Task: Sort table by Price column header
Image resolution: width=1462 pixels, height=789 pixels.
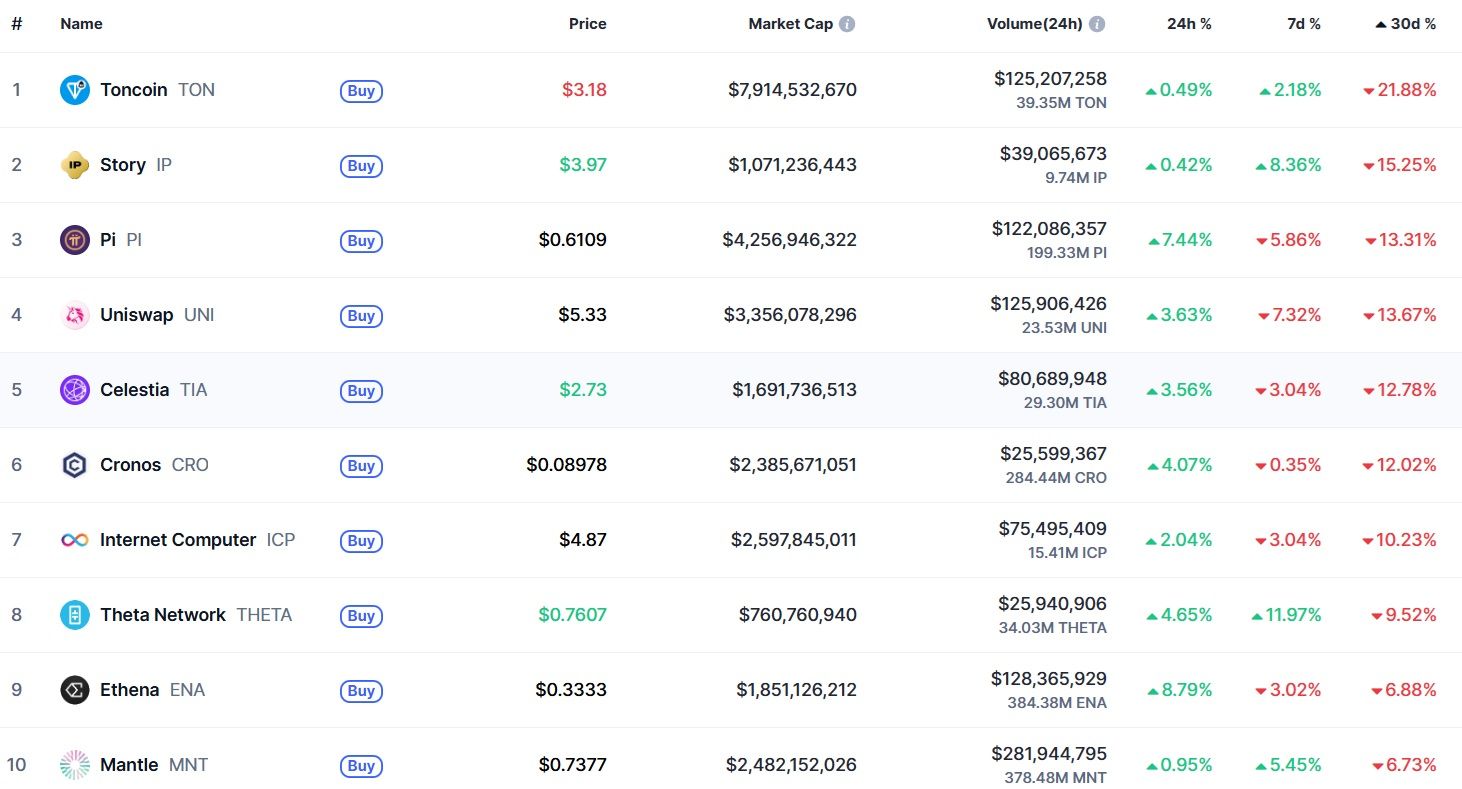Action: coord(587,24)
